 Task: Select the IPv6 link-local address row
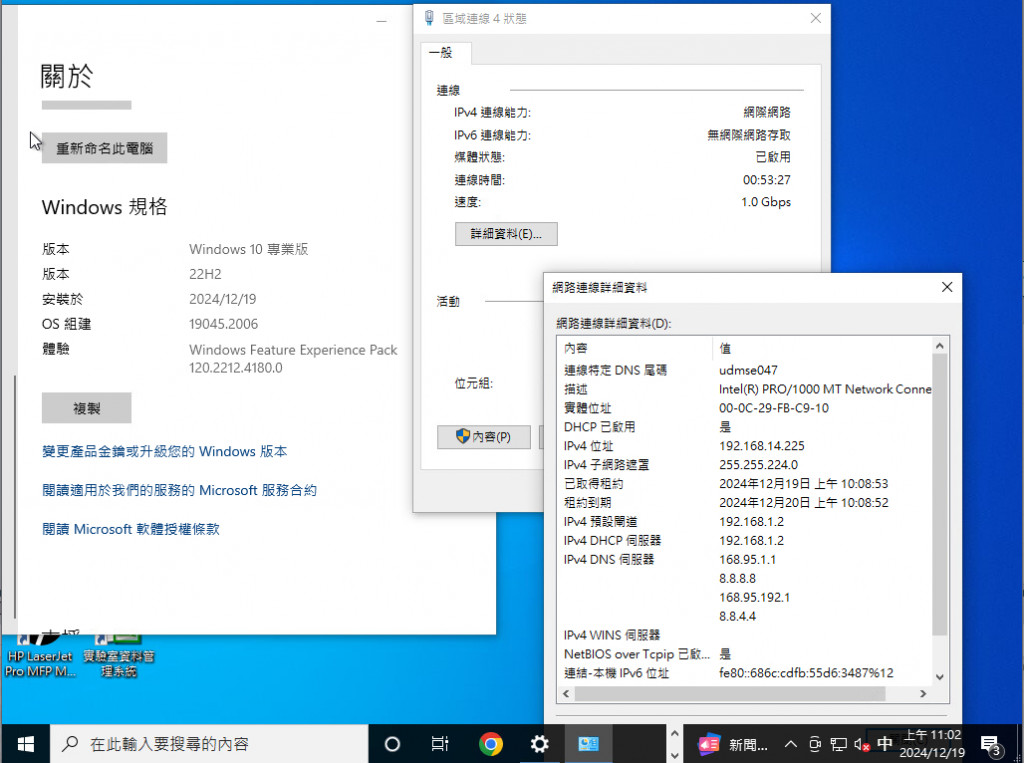746,673
